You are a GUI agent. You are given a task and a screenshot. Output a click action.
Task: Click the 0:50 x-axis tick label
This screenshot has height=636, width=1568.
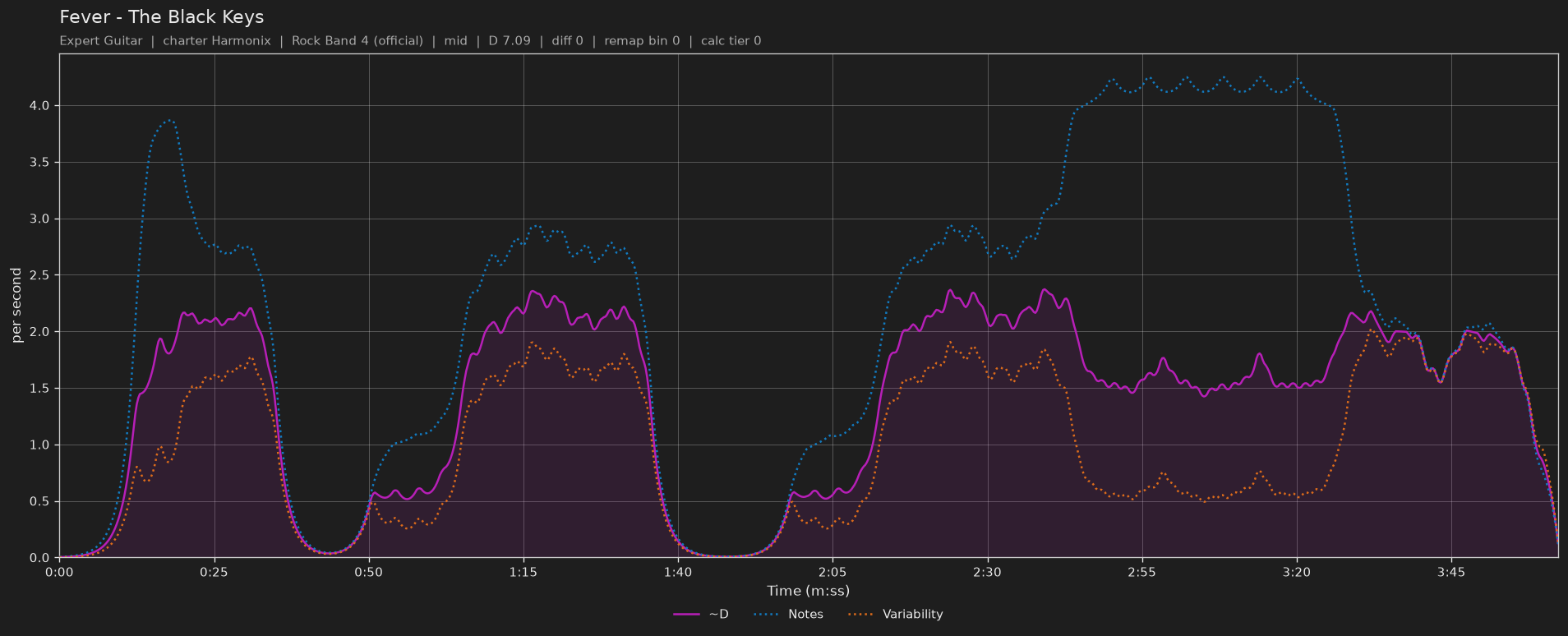click(369, 573)
